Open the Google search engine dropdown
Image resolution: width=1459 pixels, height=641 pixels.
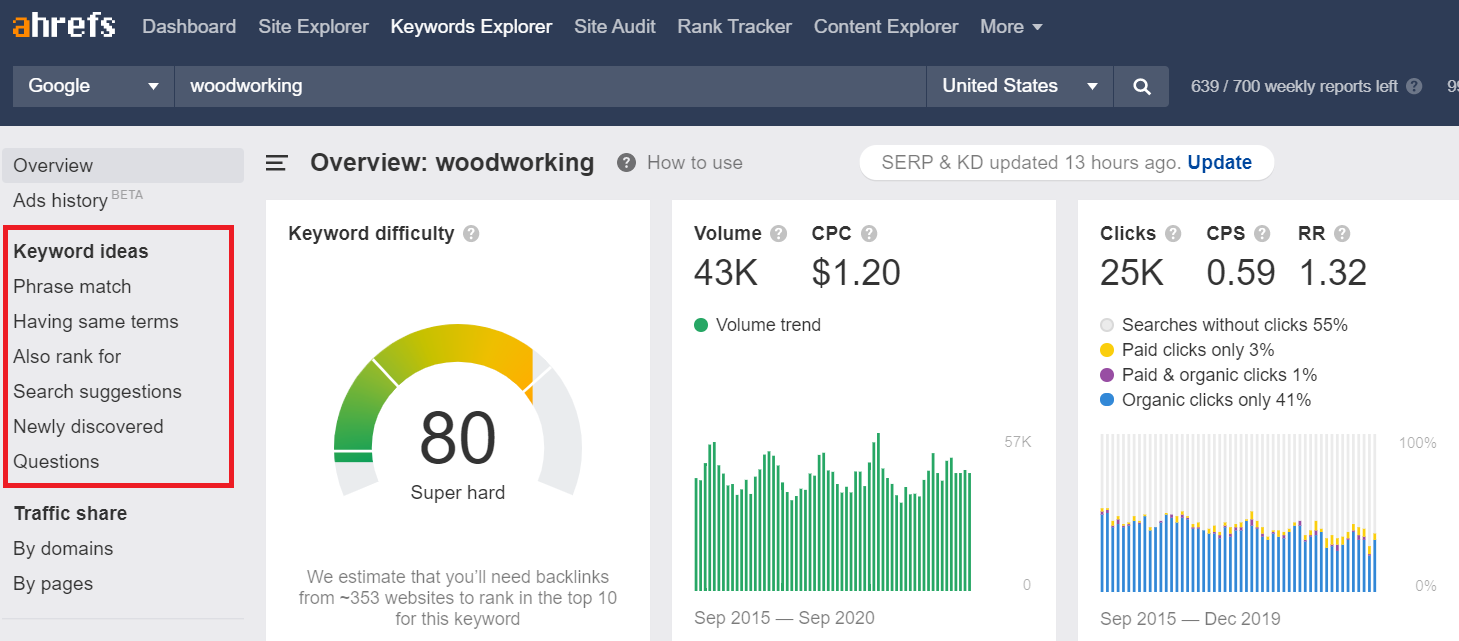point(92,86)
